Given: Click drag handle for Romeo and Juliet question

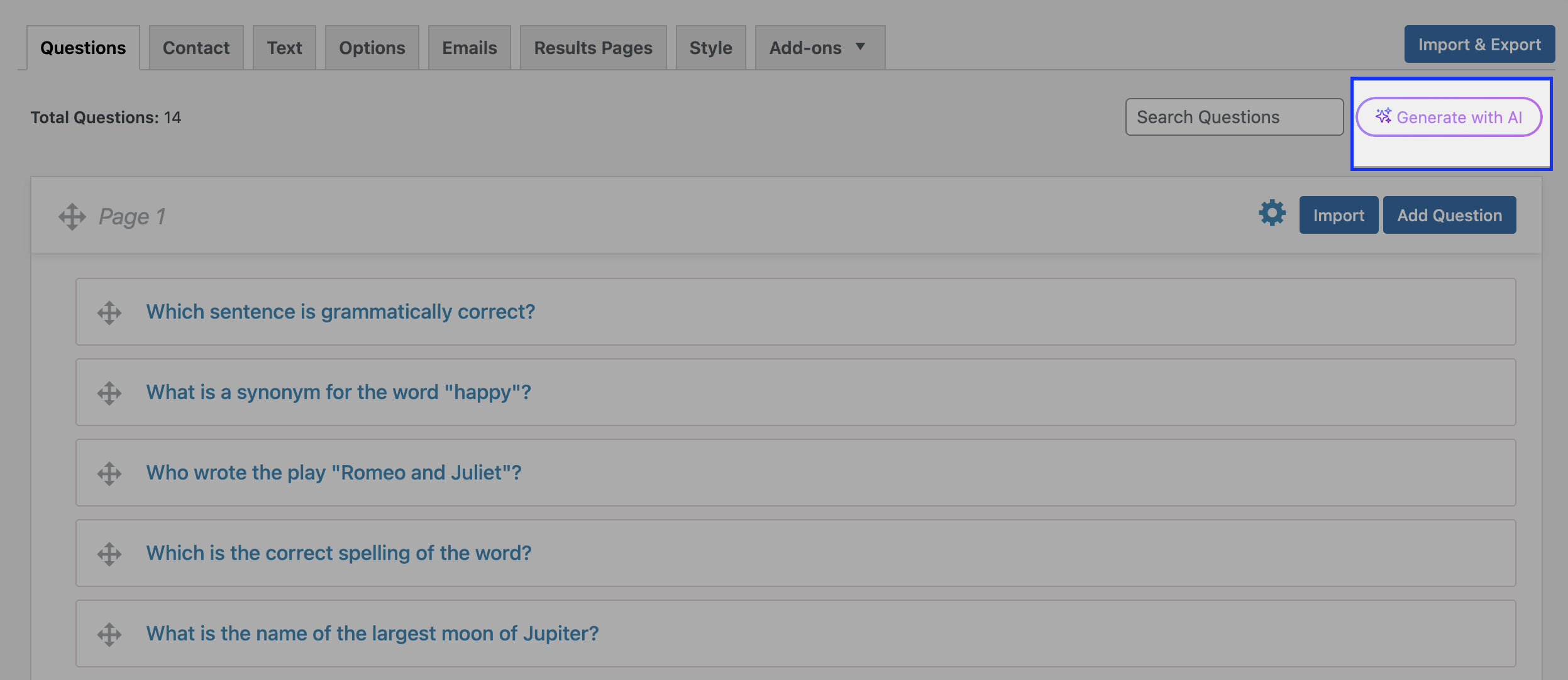Looking at the screenshot, I should pos(109,473).
